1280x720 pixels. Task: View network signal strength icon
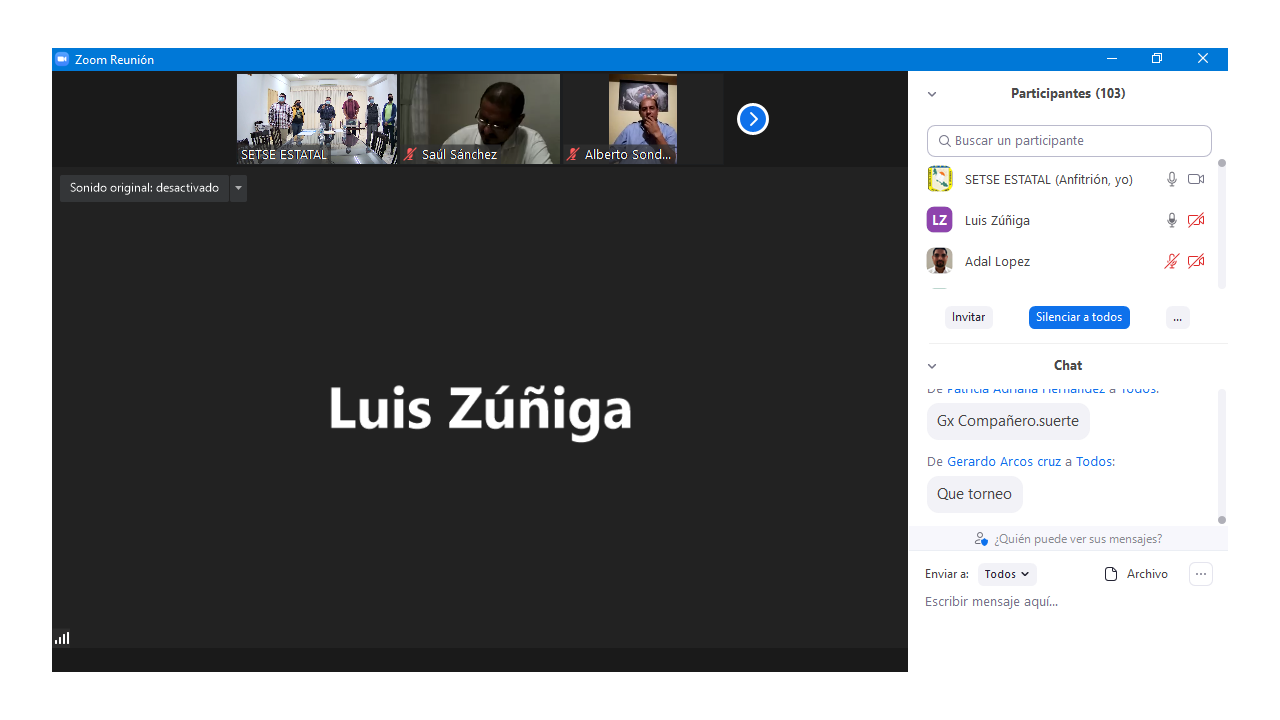(x=62, y=638)
